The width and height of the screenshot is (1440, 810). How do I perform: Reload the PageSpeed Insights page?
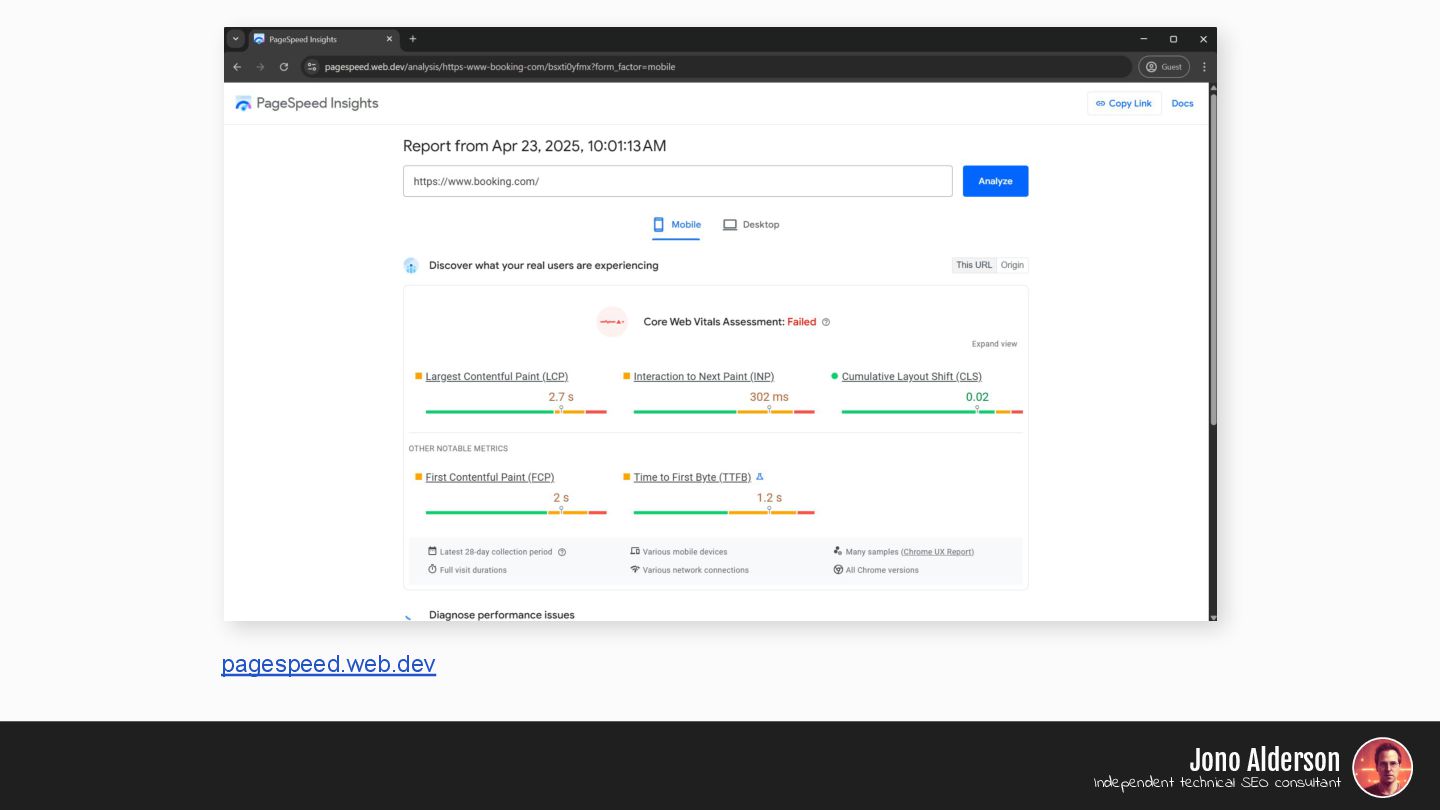click(x=284, y=67)
